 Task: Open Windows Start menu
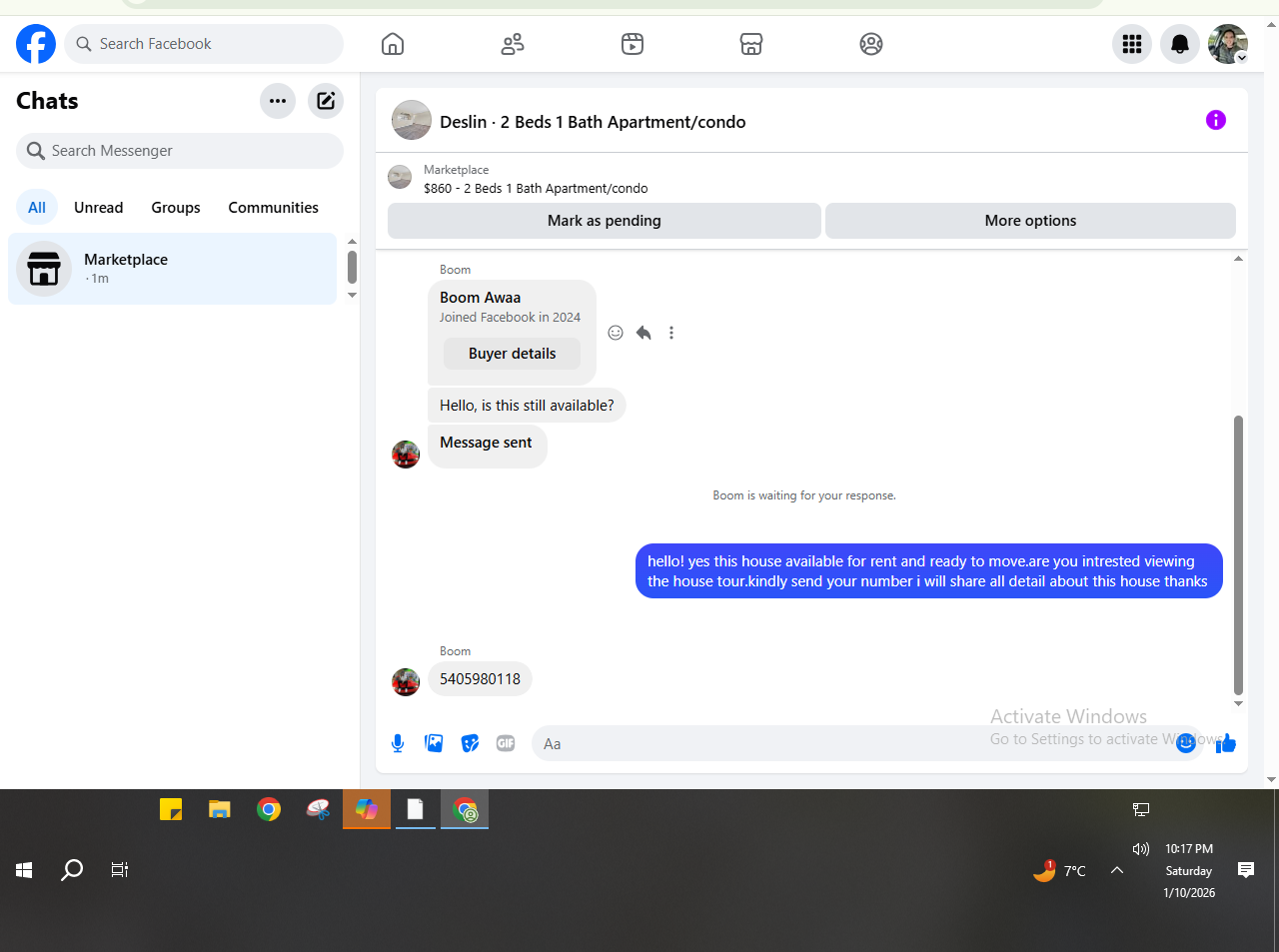tap(24, 870)
